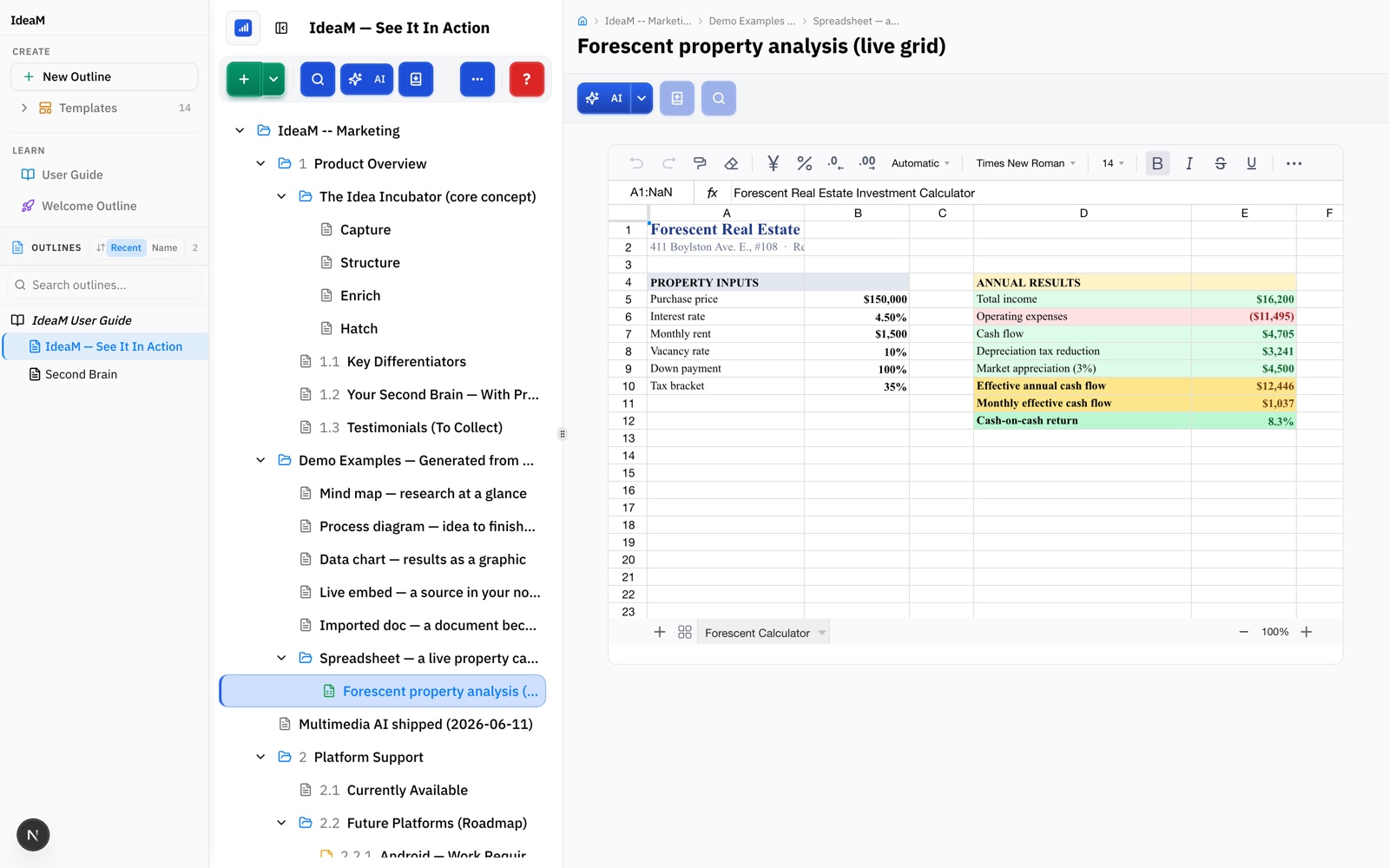Viewport: 1389px width, 868px height.
Task: Click the red help question button
Action: tap(527, 79)
